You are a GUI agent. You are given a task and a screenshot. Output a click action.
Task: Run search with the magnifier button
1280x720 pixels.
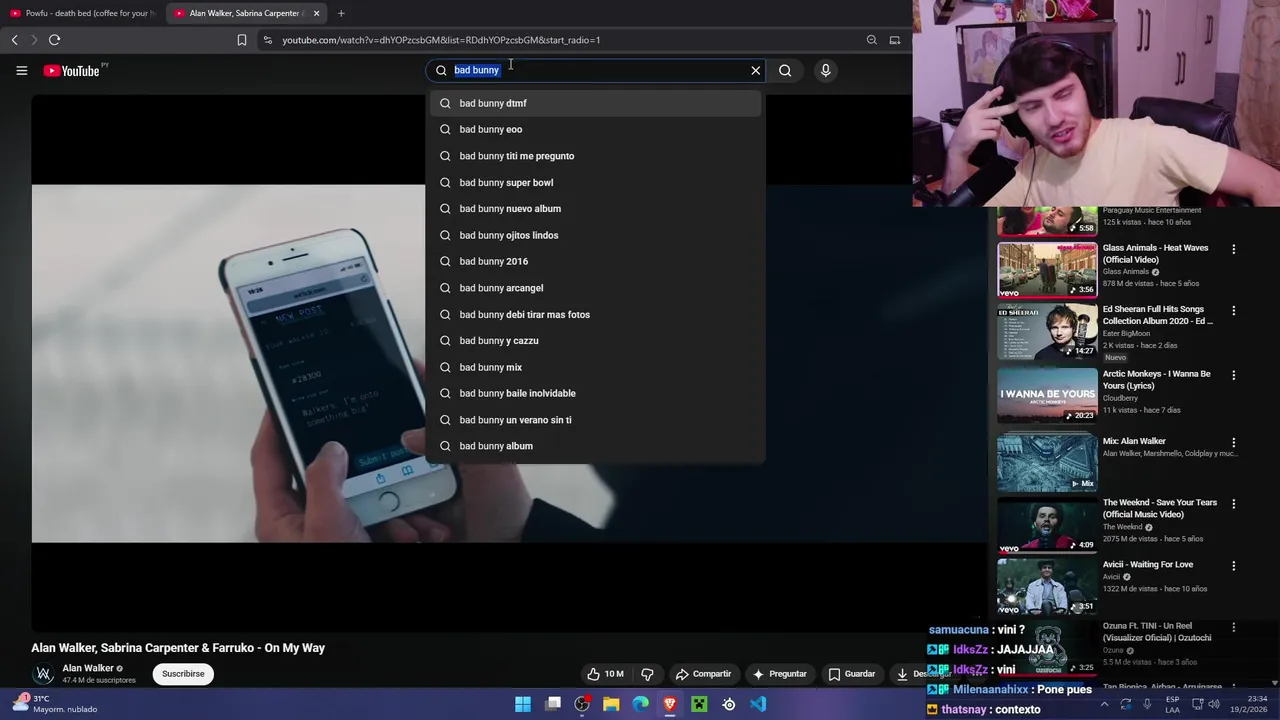click(x=785, y=70)
